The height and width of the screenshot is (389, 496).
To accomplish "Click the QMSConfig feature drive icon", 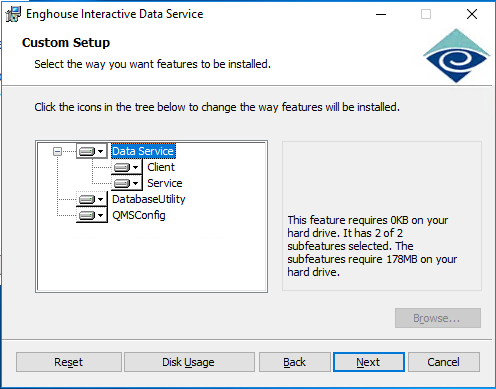I will click(87, 215).
